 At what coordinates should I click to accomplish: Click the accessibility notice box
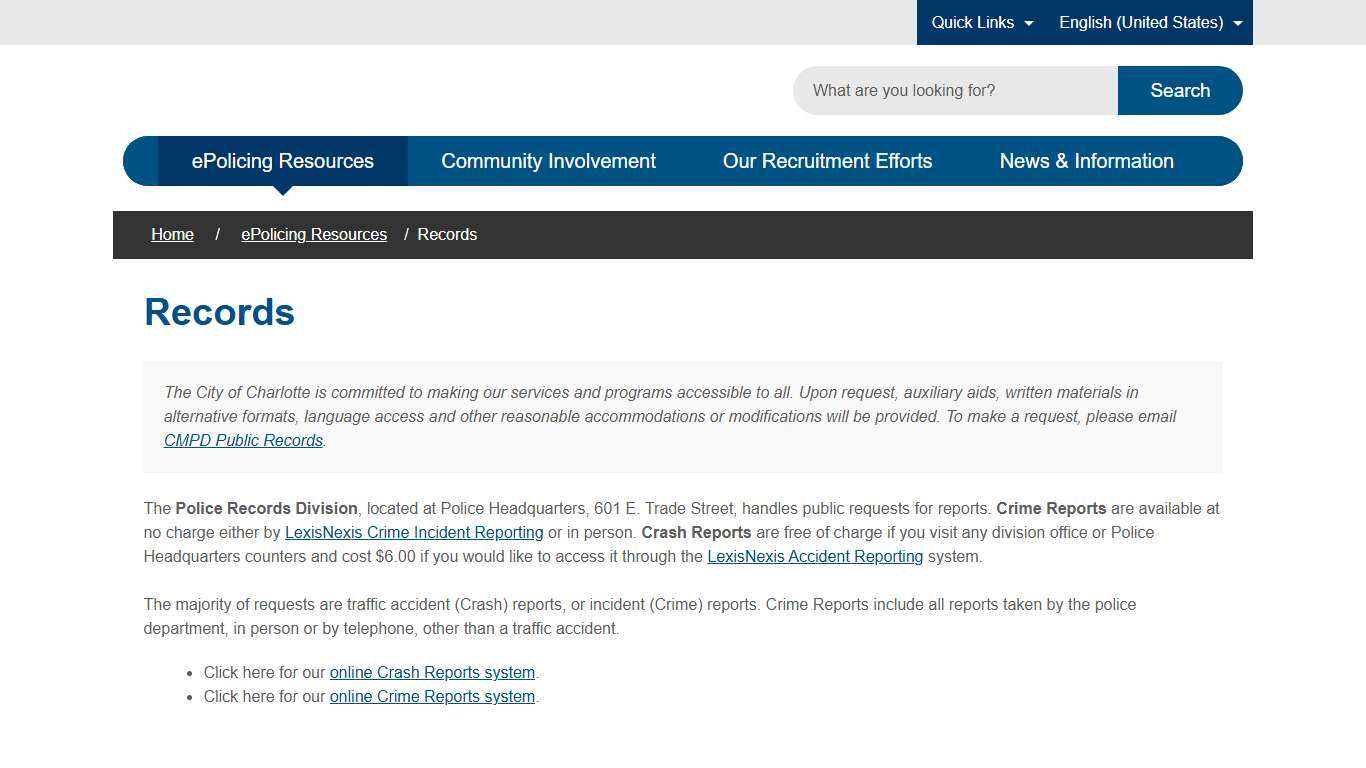coord(683,416)
